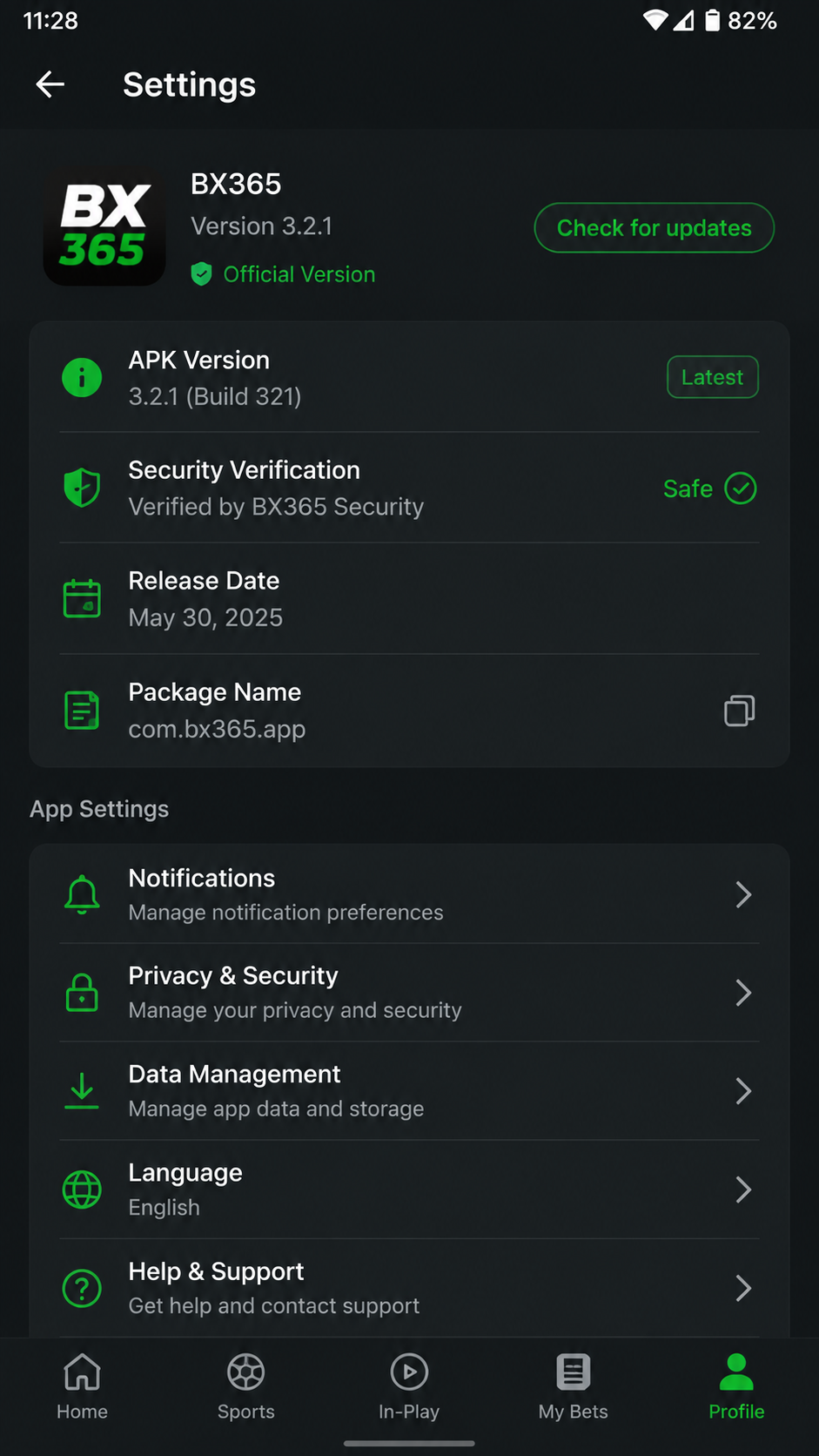Tap the Help & Support question icon

[82, 1288]
